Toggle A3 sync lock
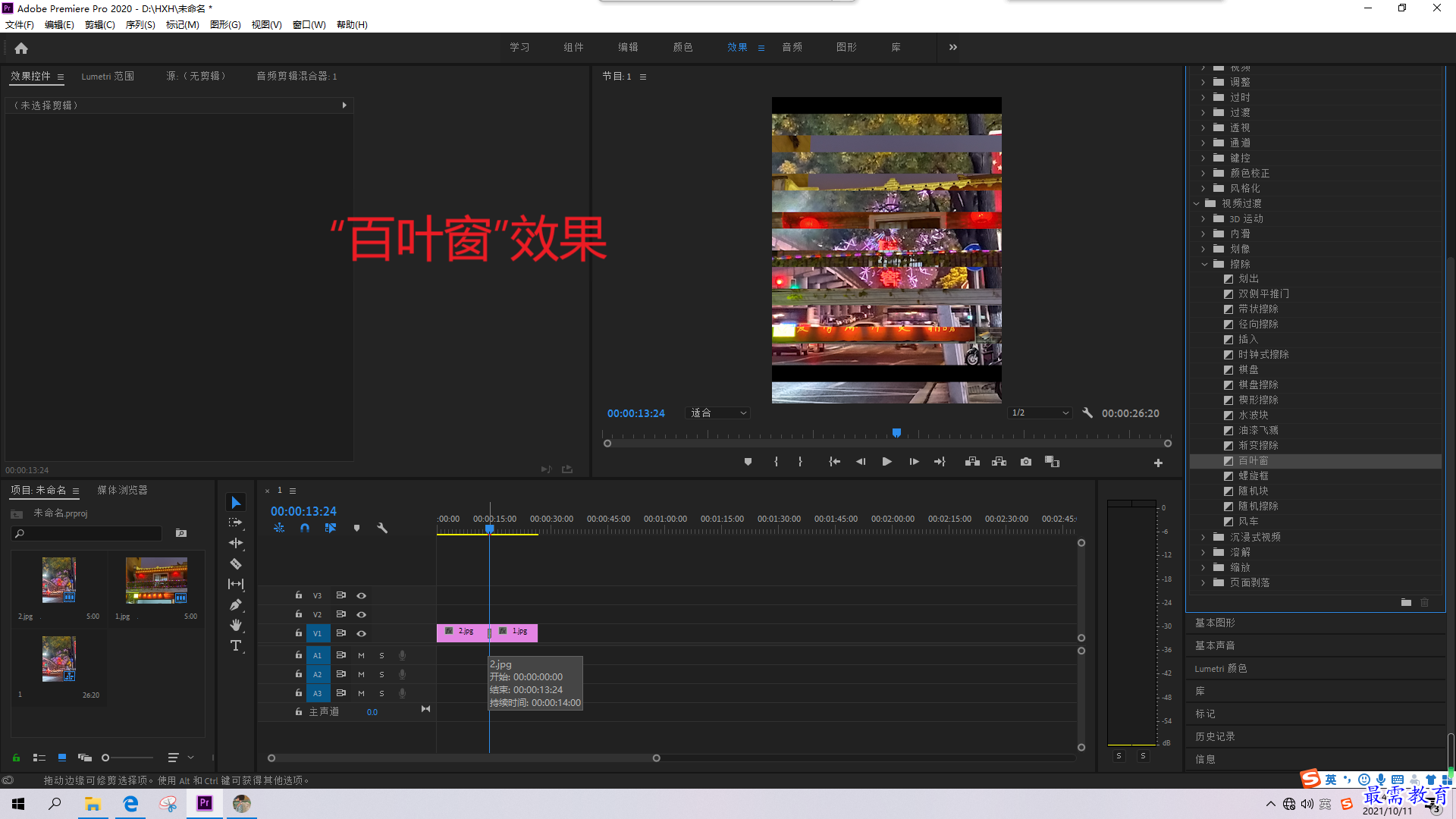Screen dimensions: 1456x819 coord(341,693)
